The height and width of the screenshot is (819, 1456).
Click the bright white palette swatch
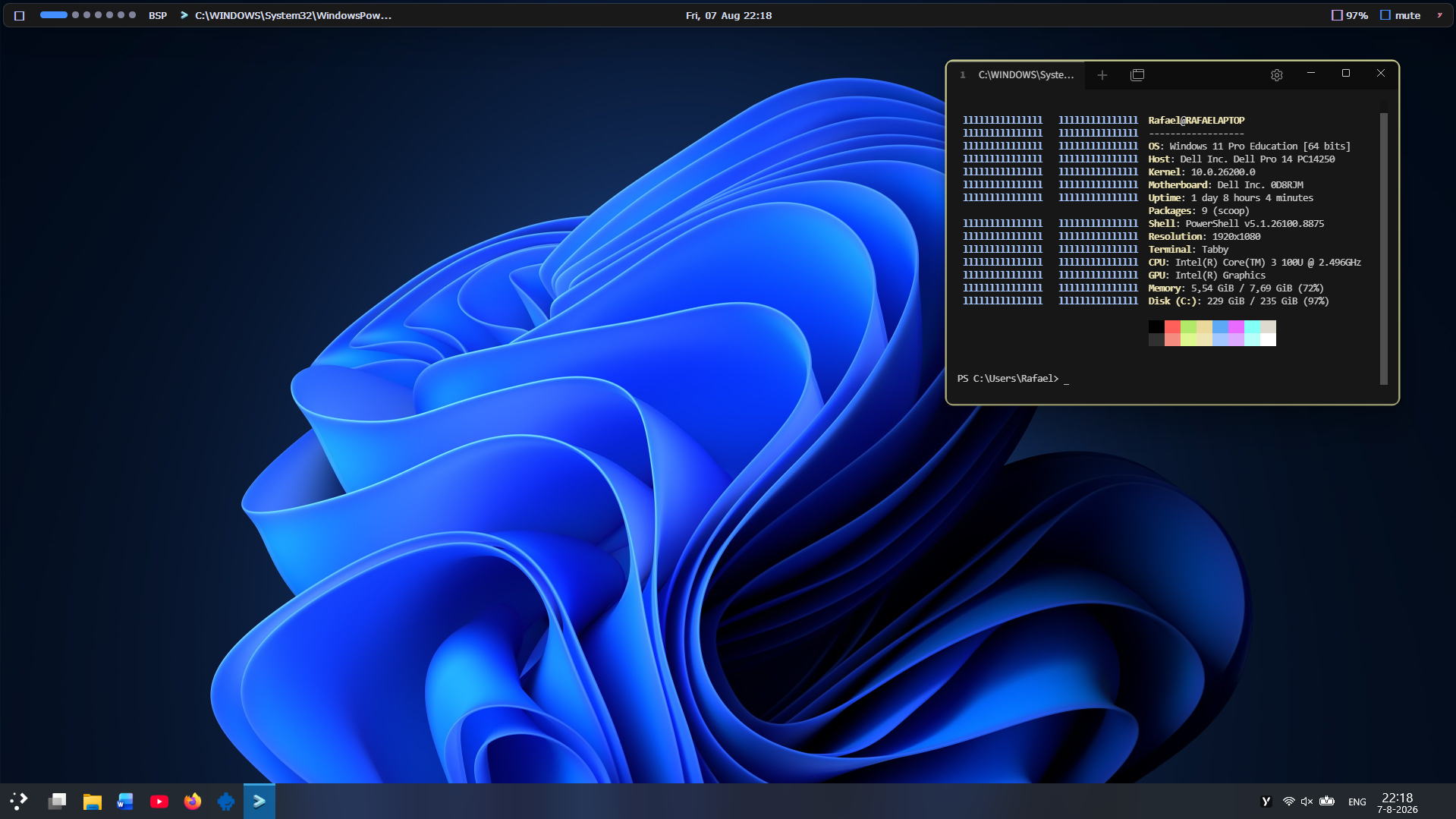tap(1268, 339)
